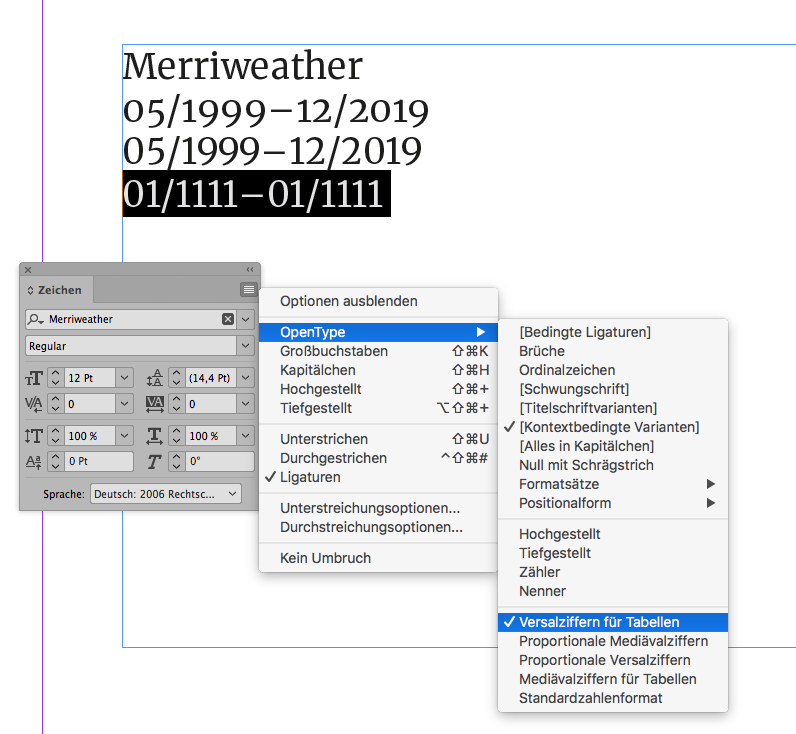Open the font style Regular dropdown
The image size is (796, 734).
click(x=246, y=346)
